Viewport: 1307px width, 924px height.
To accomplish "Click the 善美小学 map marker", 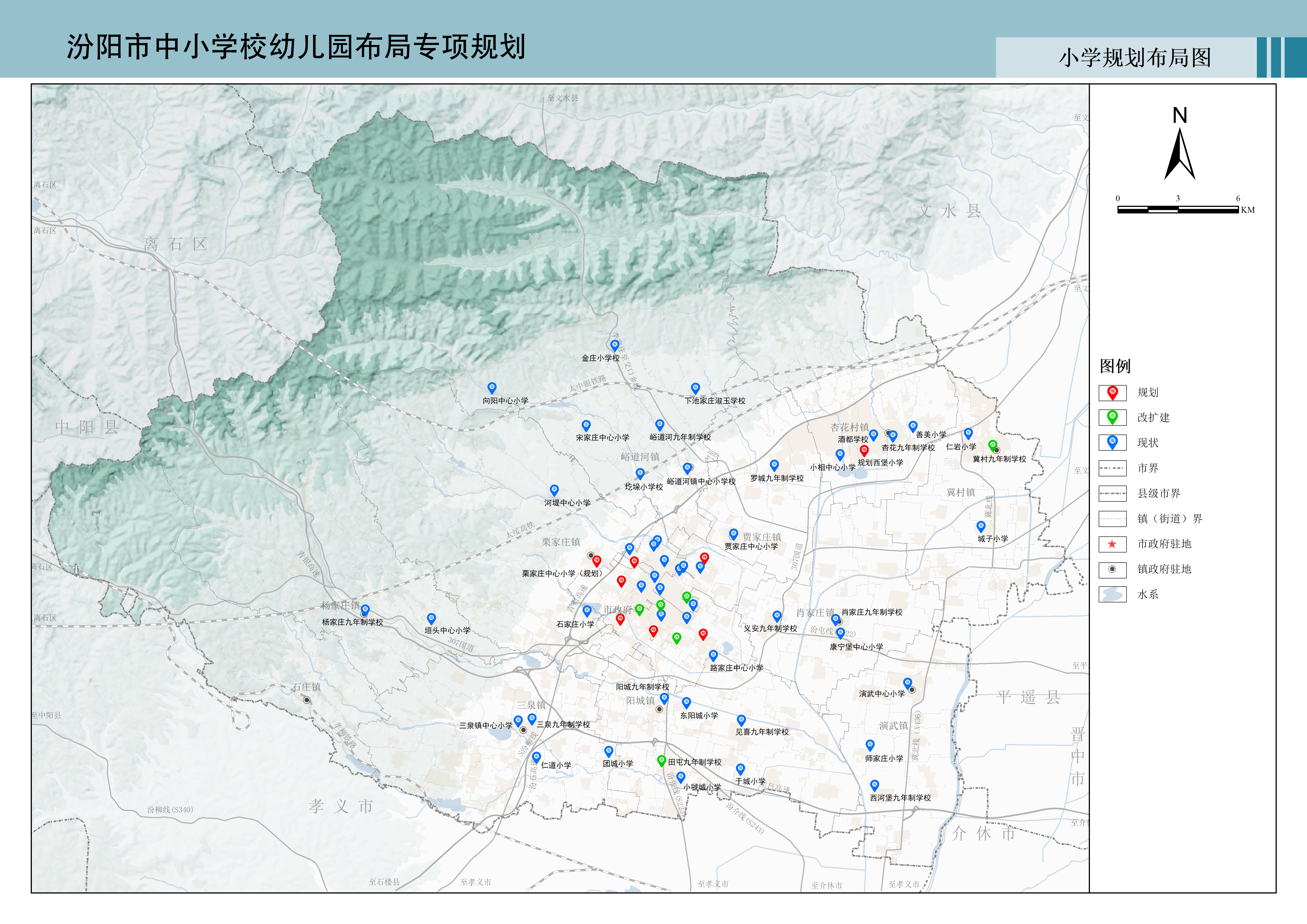I will [913, 426].
